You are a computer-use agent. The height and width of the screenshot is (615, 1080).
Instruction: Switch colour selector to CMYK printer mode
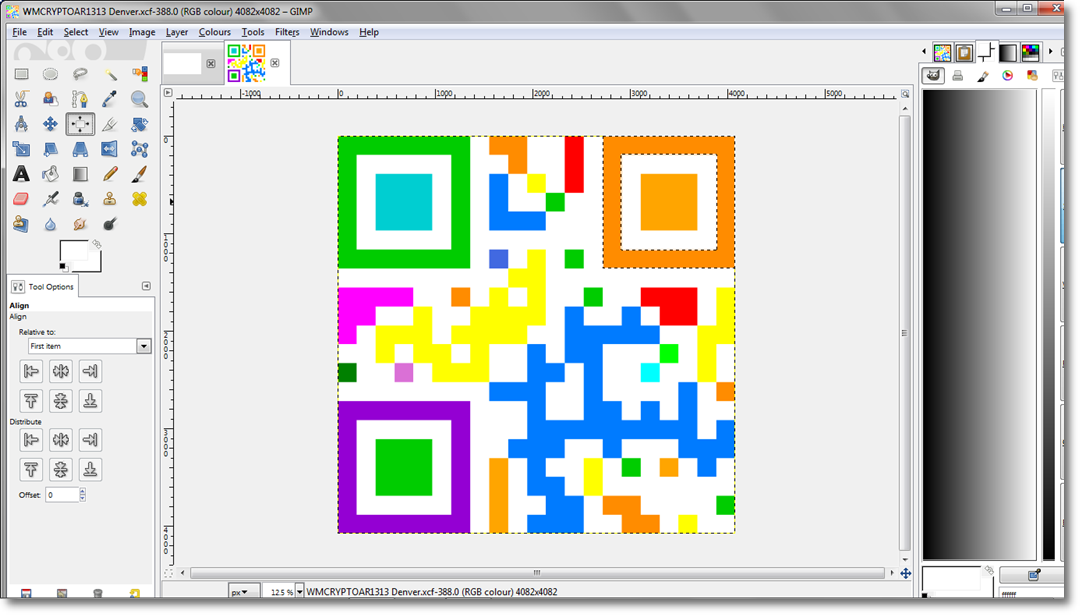coord(958,76)
